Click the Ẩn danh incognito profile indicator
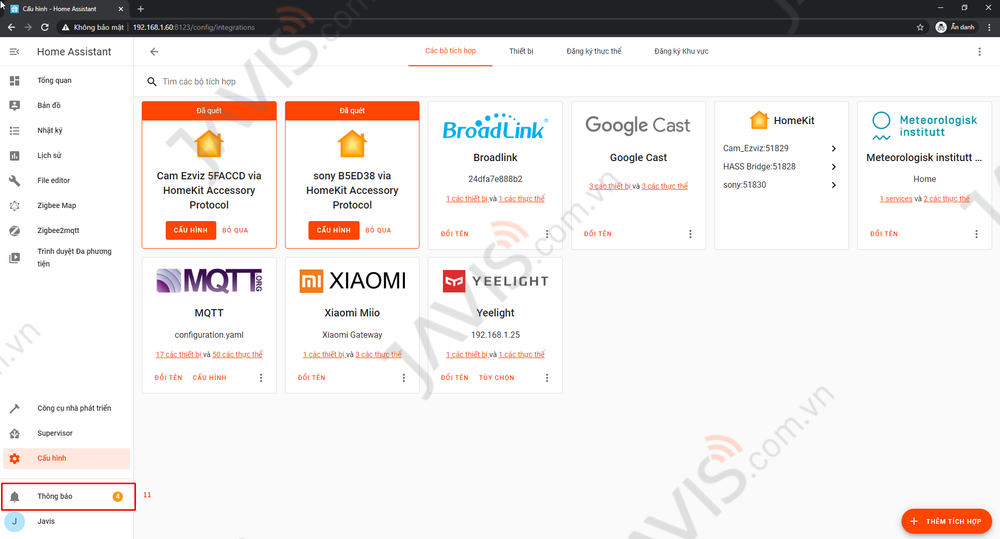Screen dimensions: 1000x539 (x=955, y=27)
